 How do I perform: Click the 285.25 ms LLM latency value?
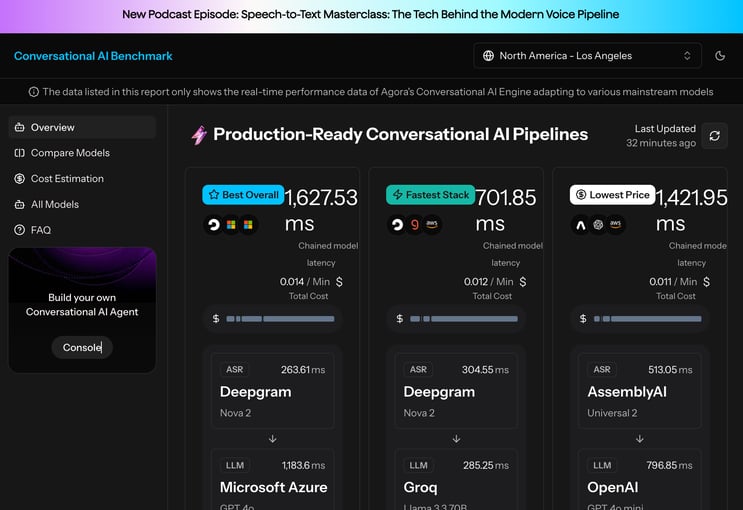point(486,465)
